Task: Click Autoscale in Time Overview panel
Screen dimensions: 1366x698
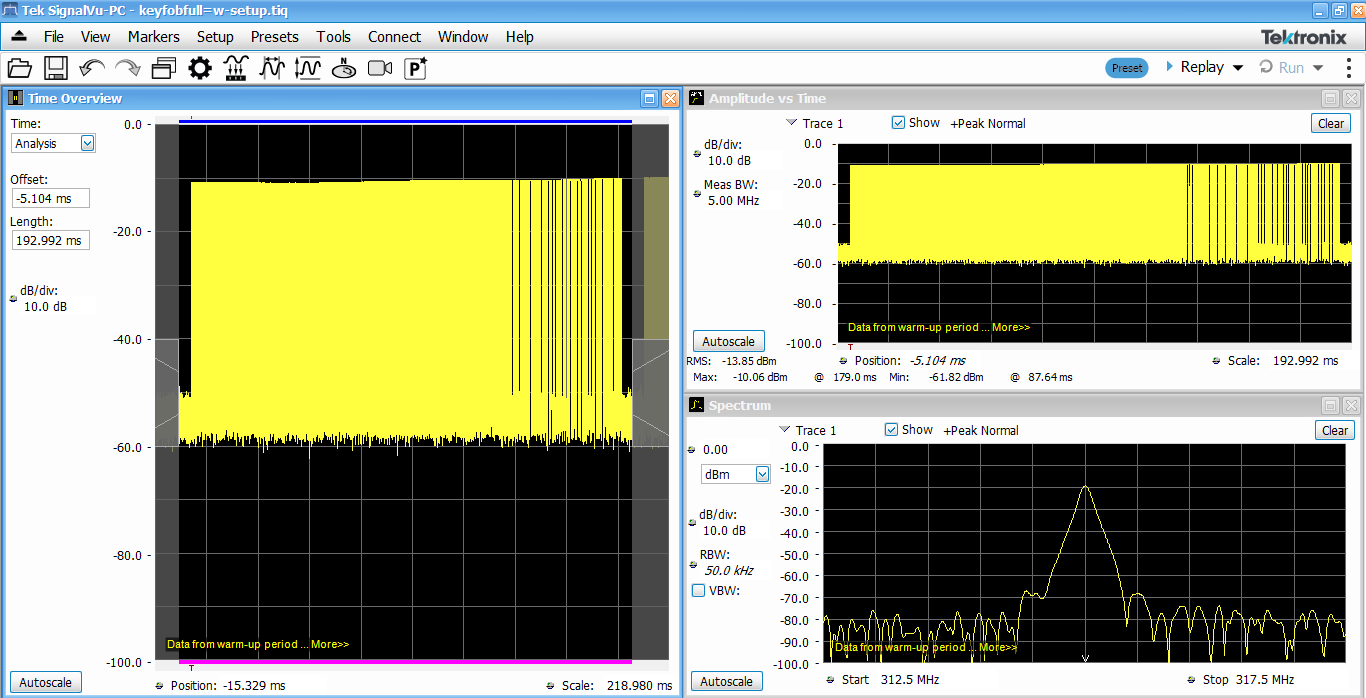Action: pyautogui.click(x=45, y=682)
